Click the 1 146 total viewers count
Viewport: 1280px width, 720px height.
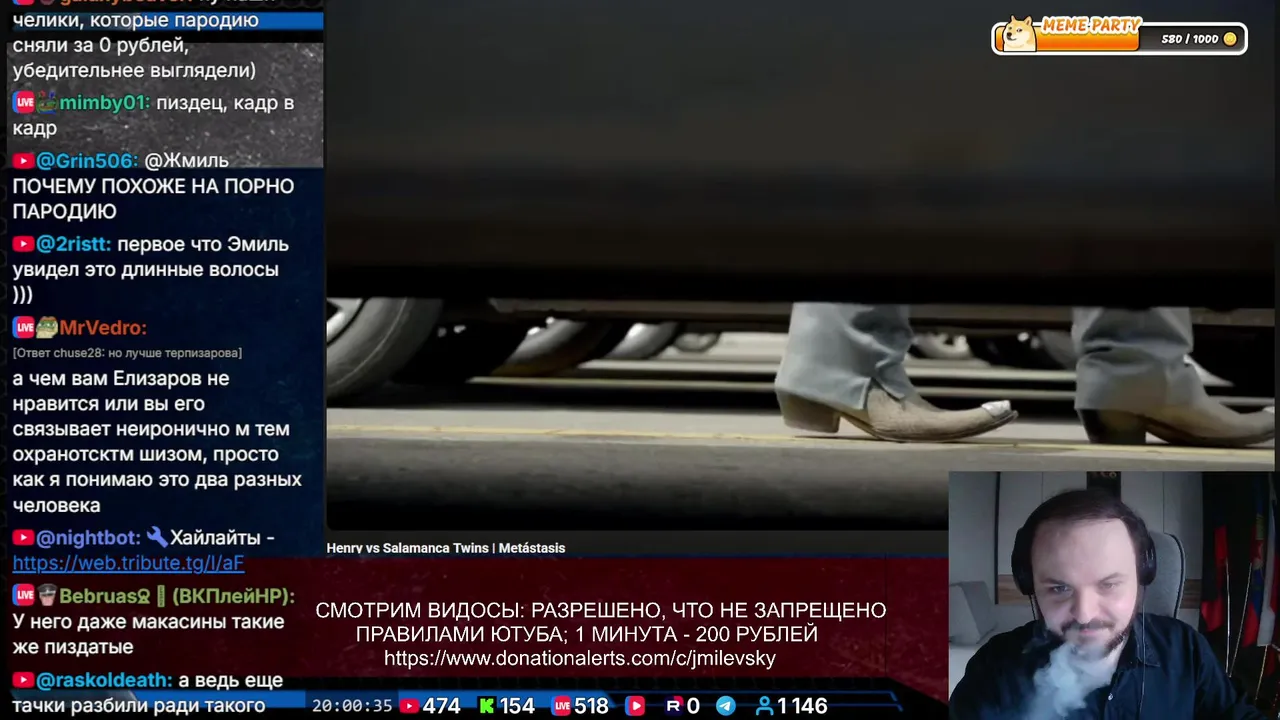[x=803, y=706]
